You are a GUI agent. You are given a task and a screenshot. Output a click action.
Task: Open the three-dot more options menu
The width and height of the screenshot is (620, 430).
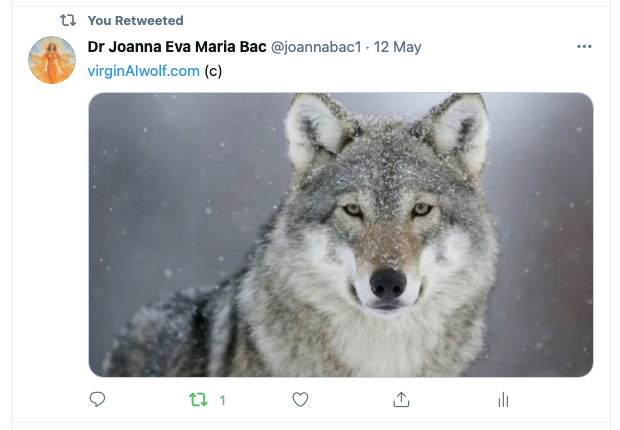coord(584,47)
